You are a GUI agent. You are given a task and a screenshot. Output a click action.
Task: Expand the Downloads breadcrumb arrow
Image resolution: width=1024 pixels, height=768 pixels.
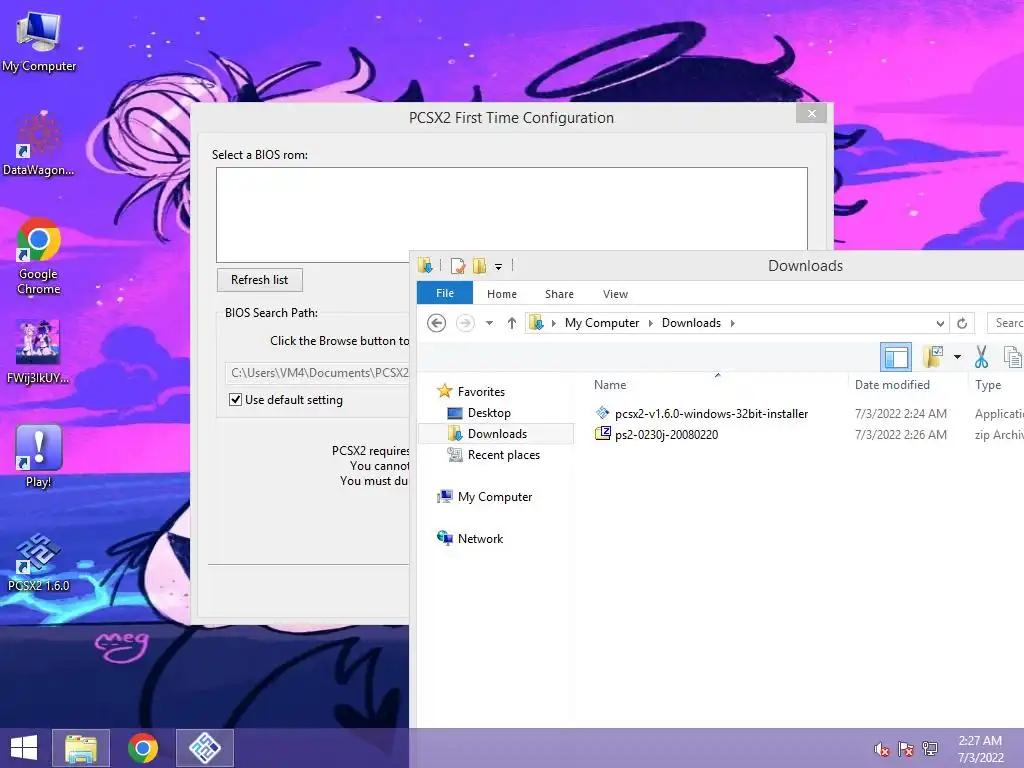point(732,323)
